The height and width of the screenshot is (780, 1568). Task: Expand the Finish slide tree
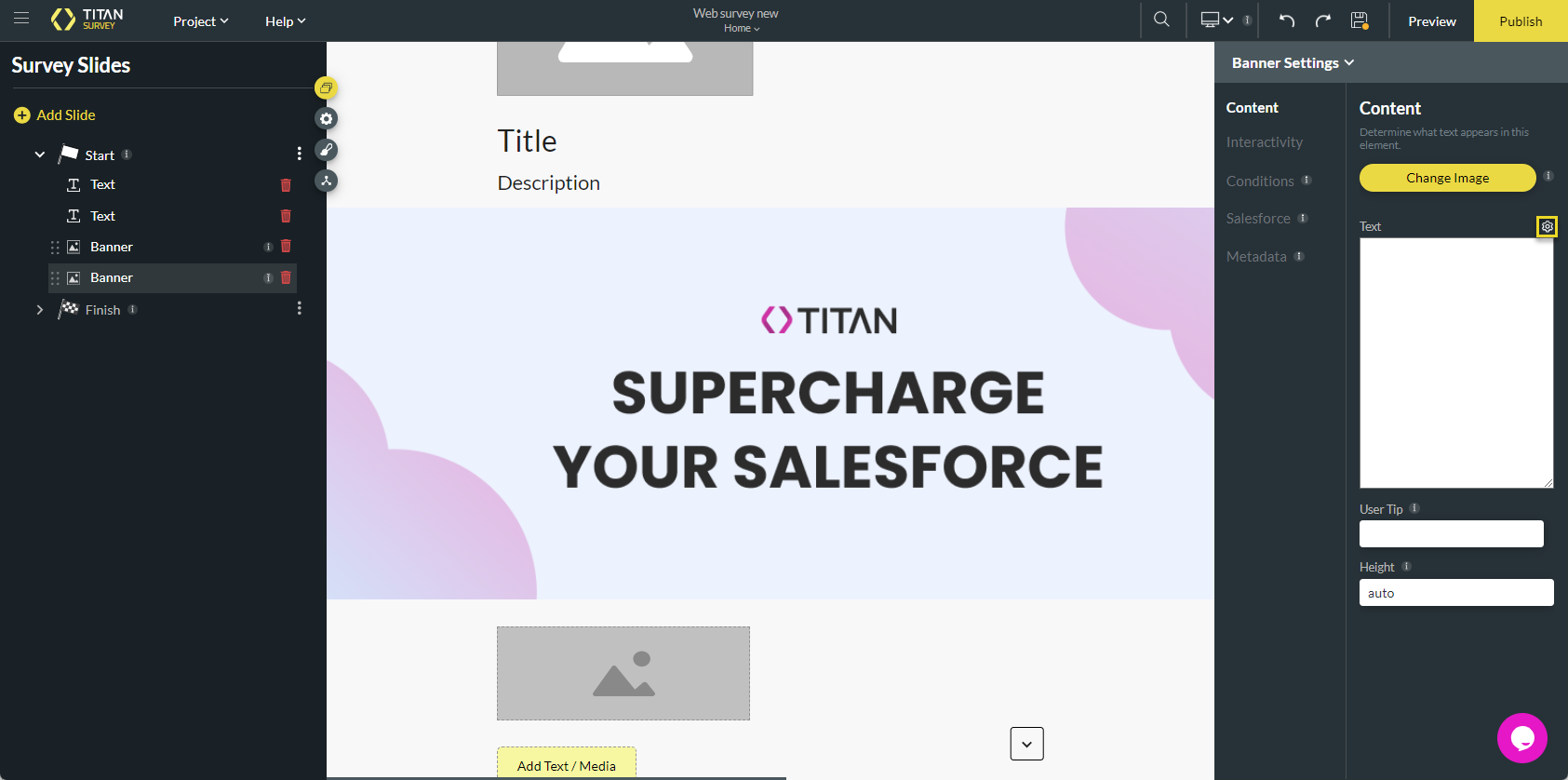click(x=40, y=310)
